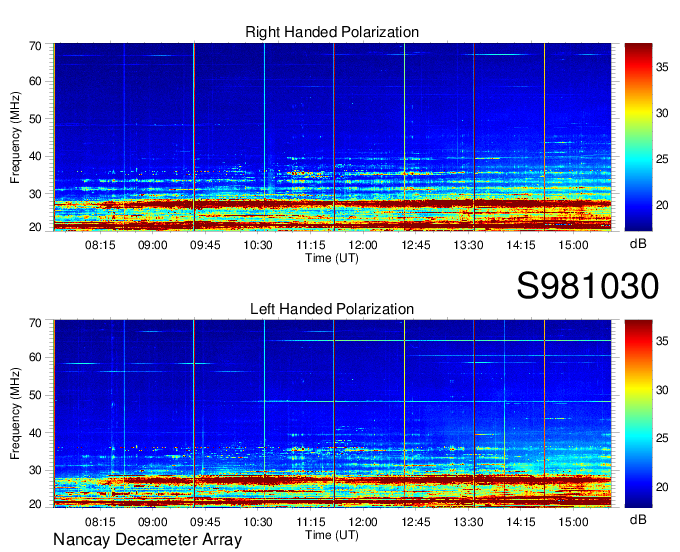Click the 10:30 time tick under Right Handed plot
680x552 pixels.
click(x=258, y=245)
